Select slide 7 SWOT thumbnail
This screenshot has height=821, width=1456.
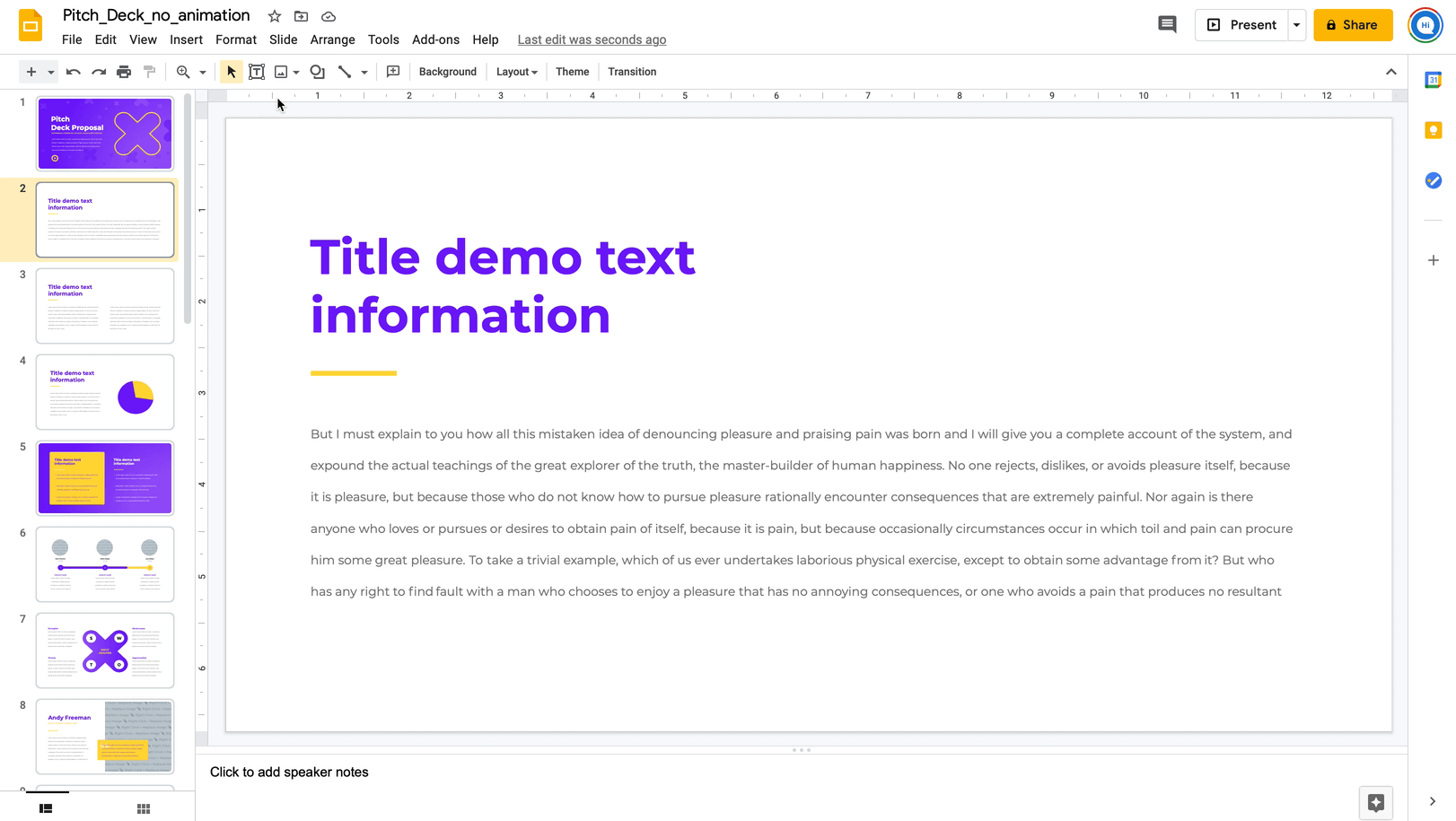pyautogui.click(x=105, y=651)
